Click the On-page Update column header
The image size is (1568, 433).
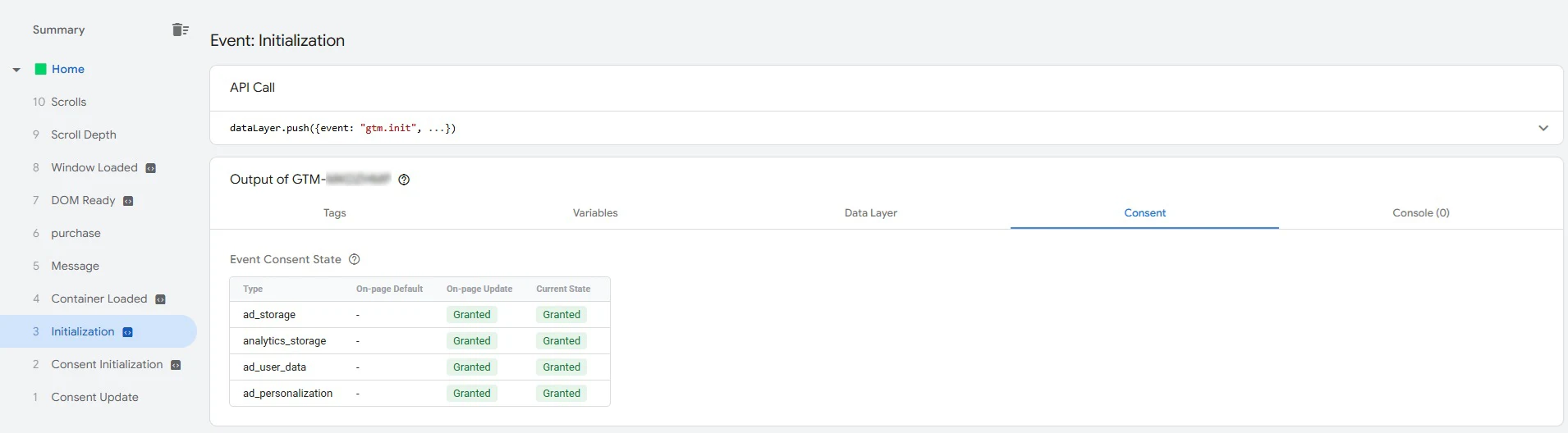click(x=479, y=289)
